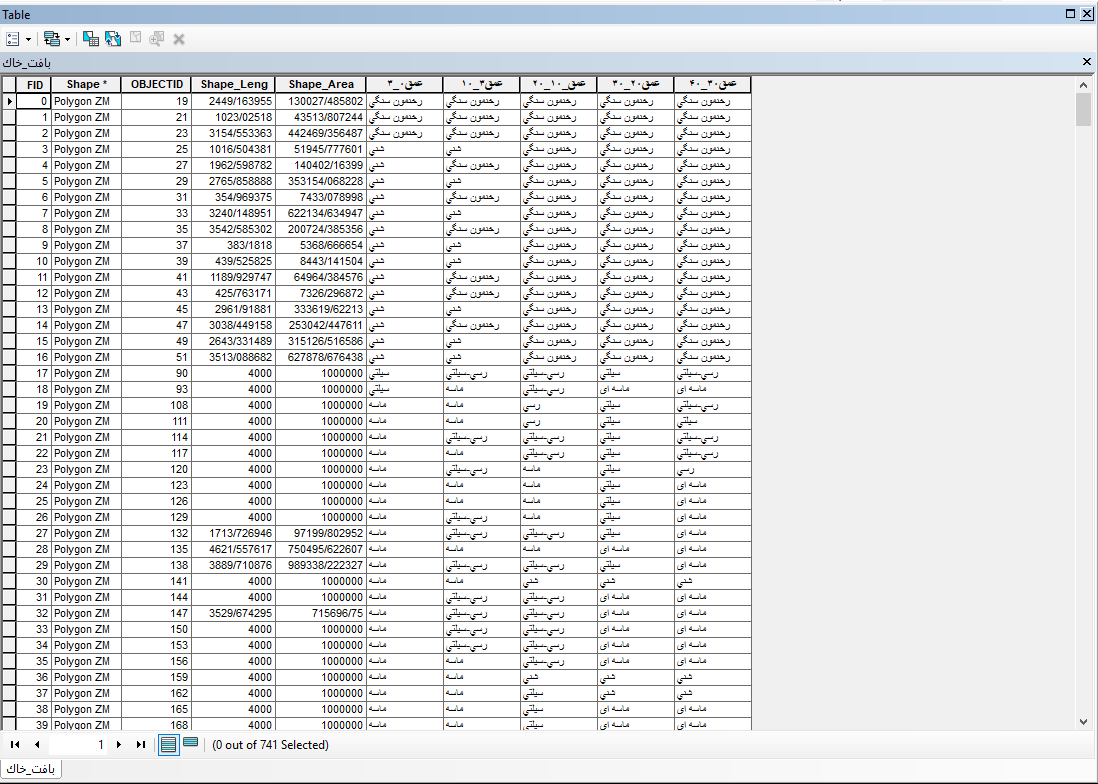This screenshot has width=1098, height=784.
Task: Select row with FID 5
Action: pyautogui.click(x=9, y=181)
